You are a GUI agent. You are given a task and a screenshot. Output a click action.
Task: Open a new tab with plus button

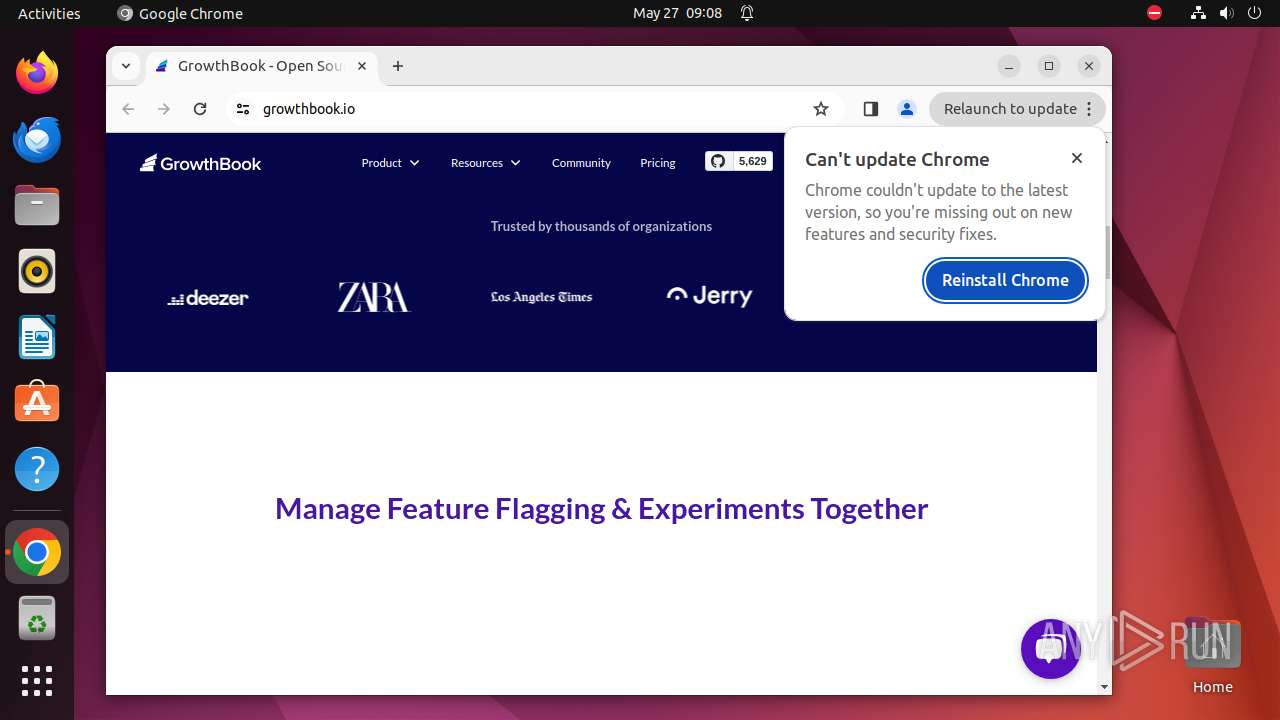point(398,66)
